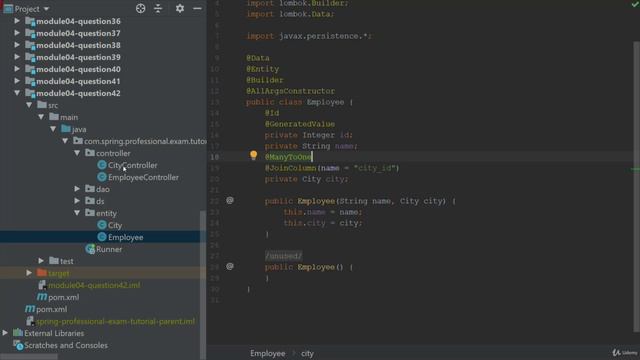Select spring-professional-exam-tutorial-parent.iml file

click(116, 321)
